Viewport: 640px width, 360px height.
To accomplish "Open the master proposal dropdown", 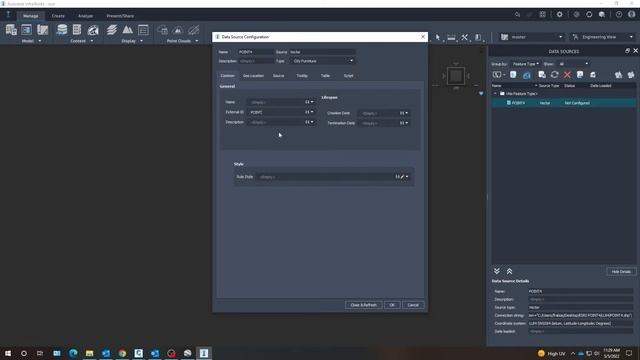I will [x=531, y=37].
